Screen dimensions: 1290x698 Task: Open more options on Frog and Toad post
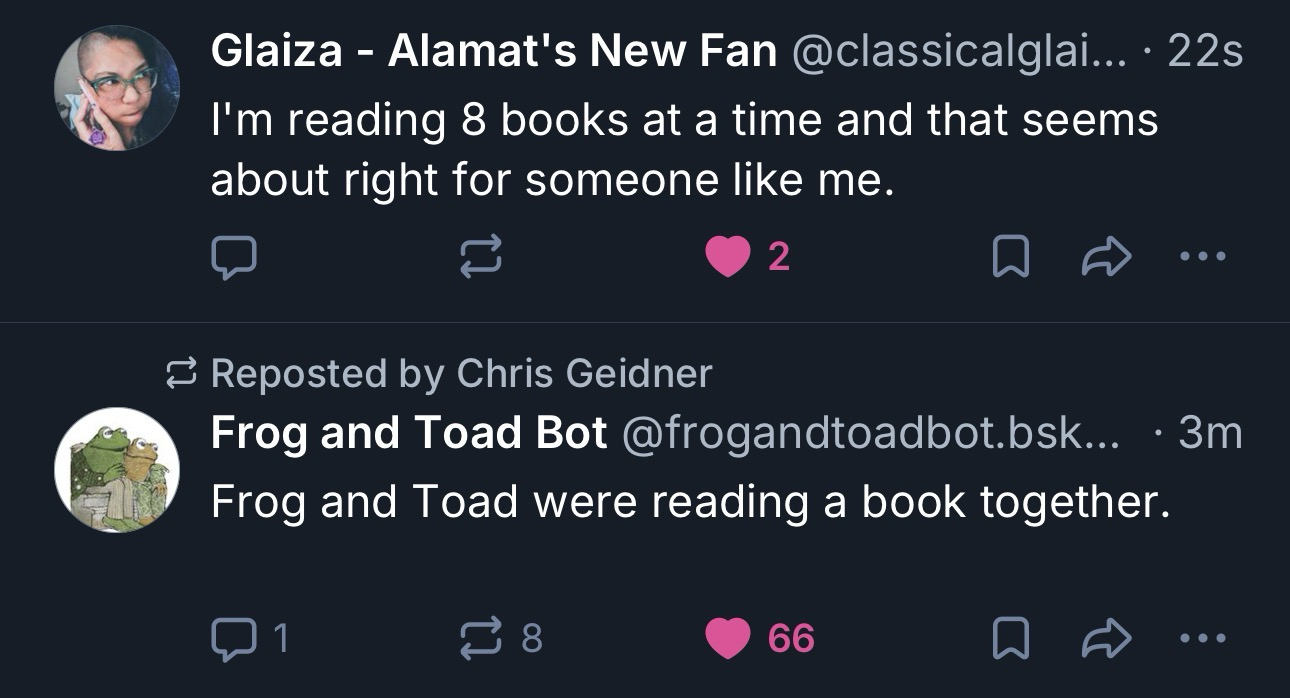[1202, 637]
